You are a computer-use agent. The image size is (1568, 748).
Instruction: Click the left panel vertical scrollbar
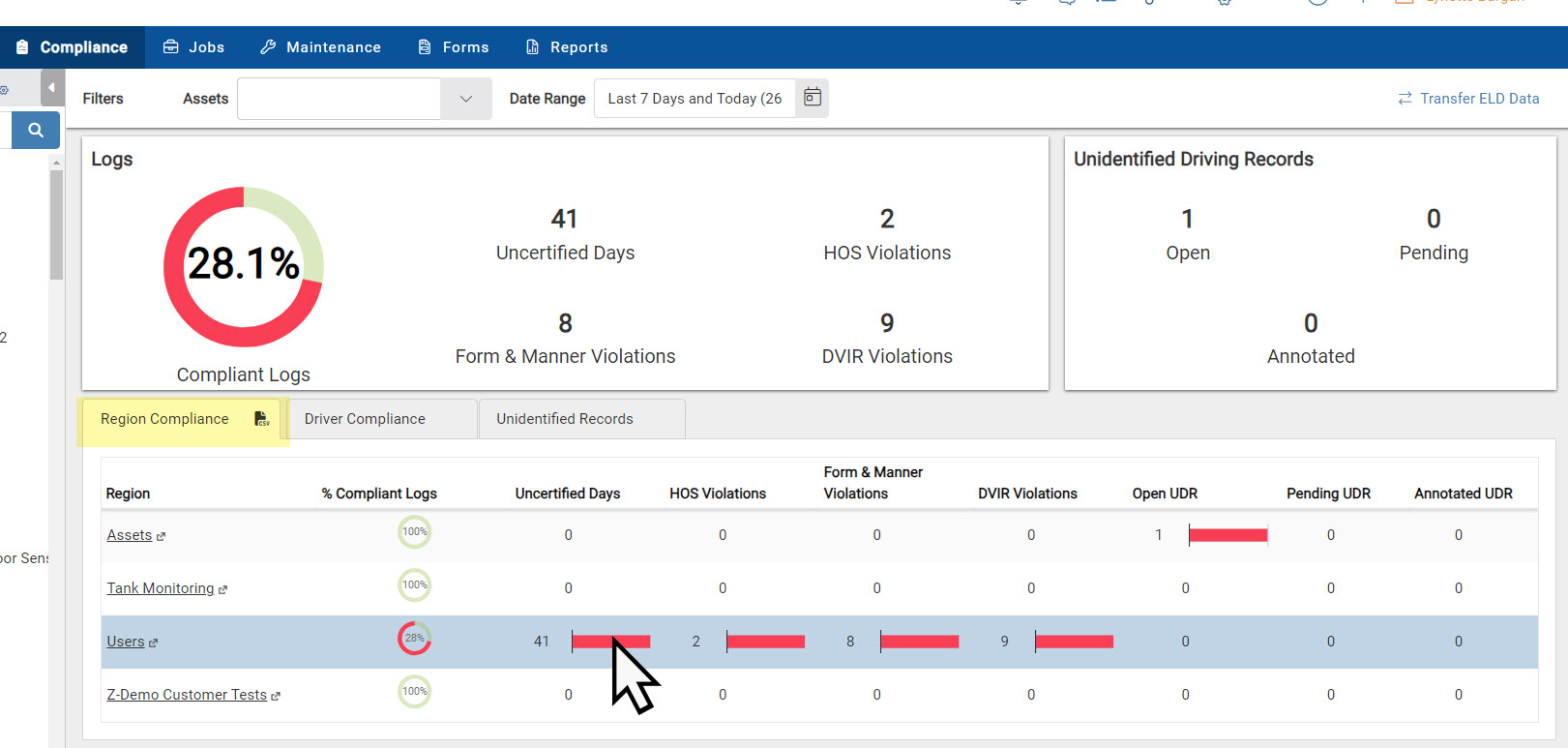56,224
